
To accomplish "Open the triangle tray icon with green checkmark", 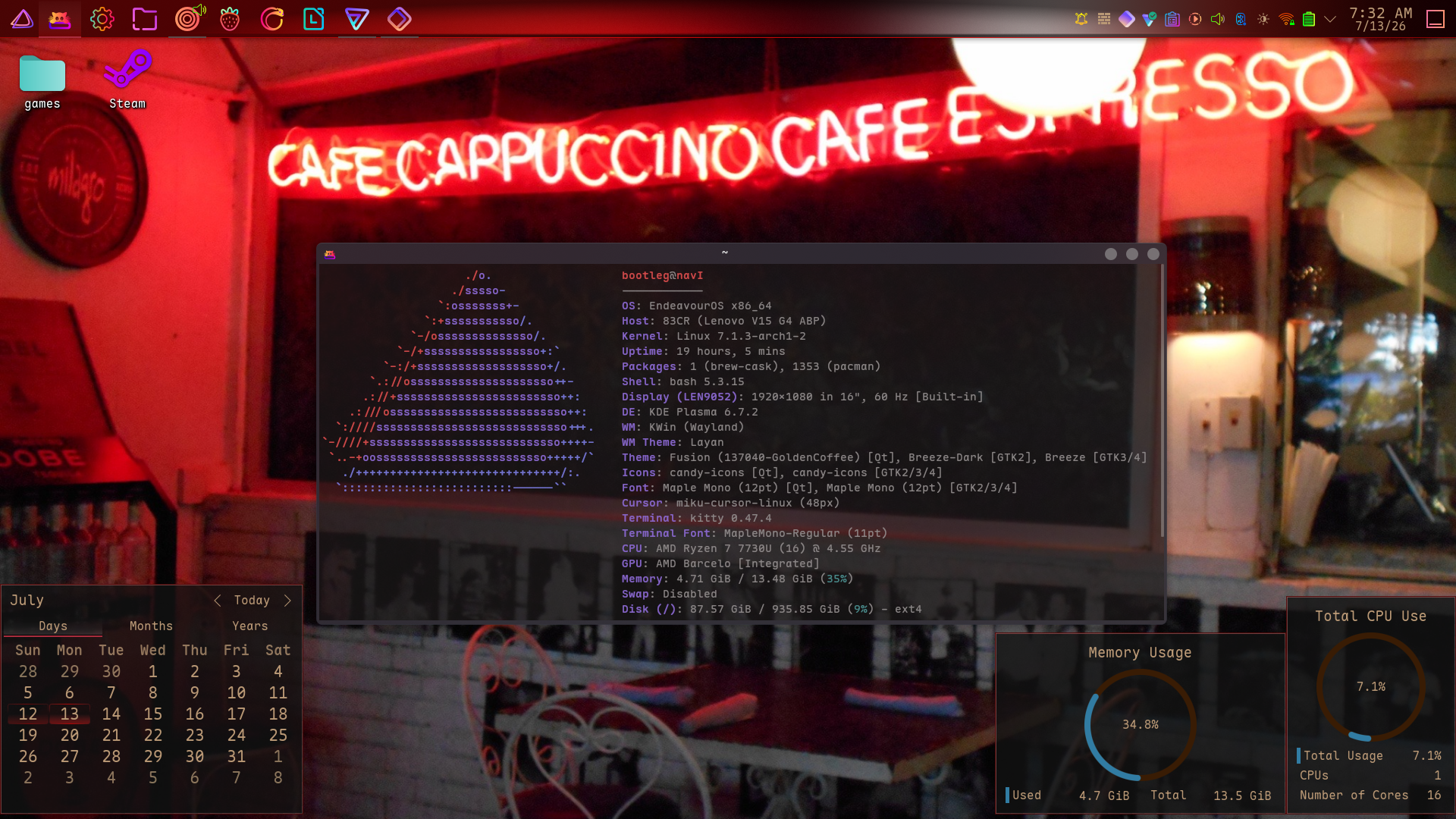I will pyautogui.click(x=1150, y=19).
